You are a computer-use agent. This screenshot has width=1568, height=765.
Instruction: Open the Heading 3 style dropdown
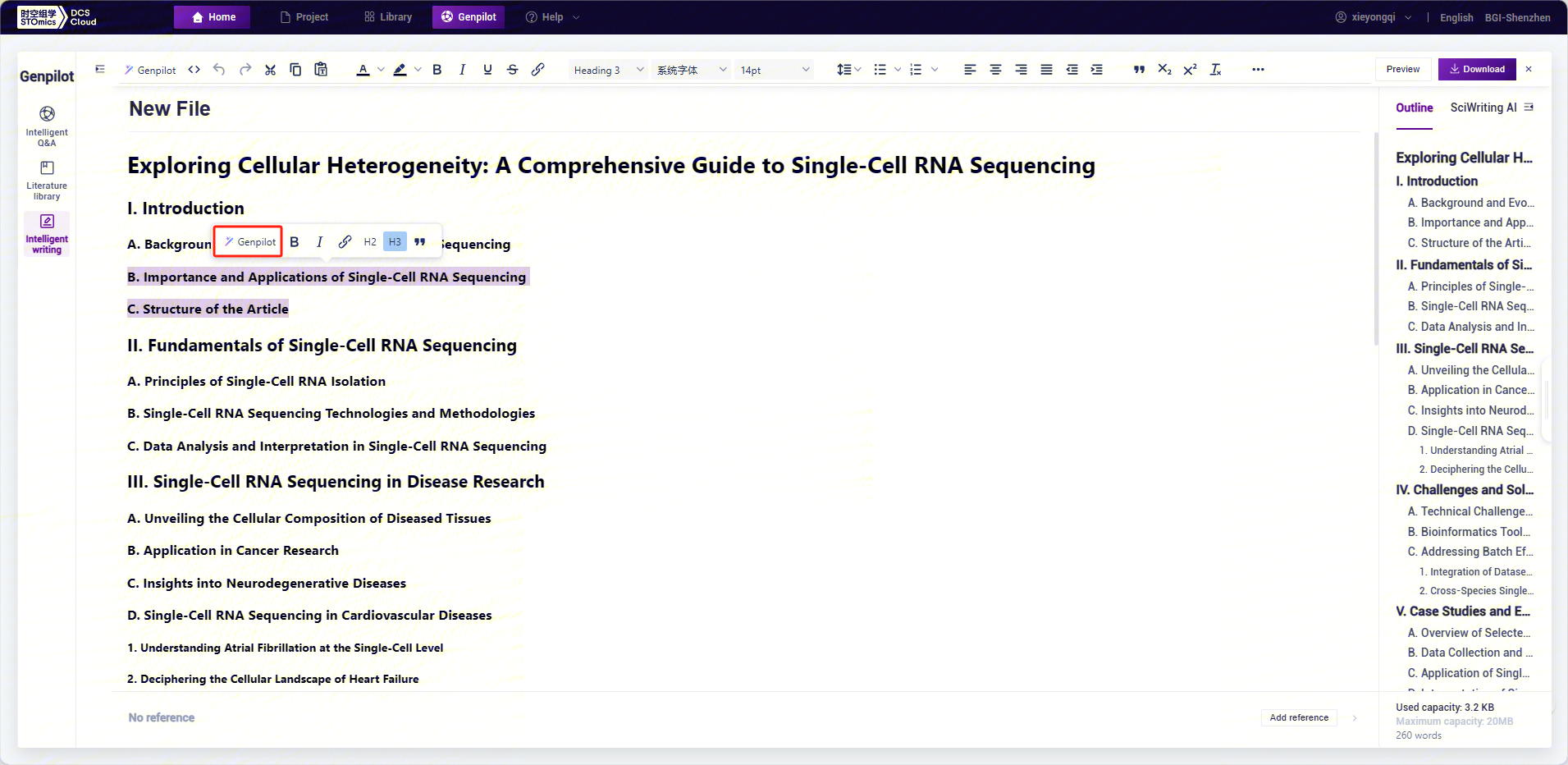tap(608, 70)
